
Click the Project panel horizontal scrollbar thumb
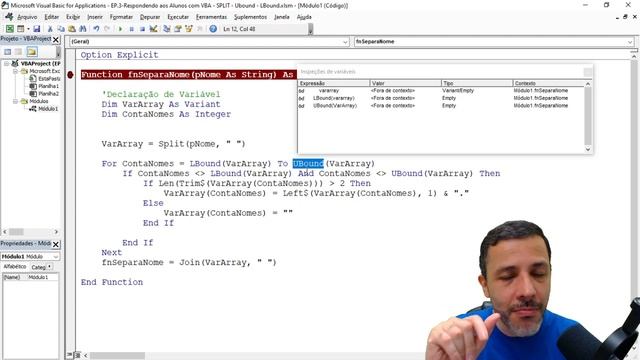(x=16, y=232)
